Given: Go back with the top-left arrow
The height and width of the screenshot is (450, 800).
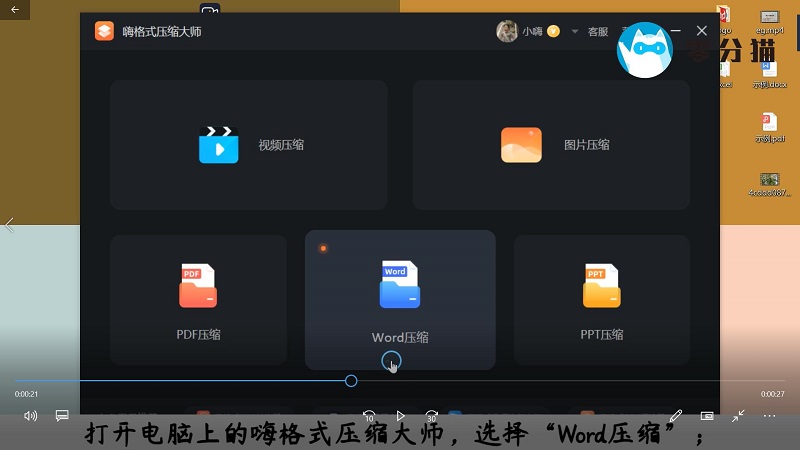Looking at the screenshot, I should [15, 10].
